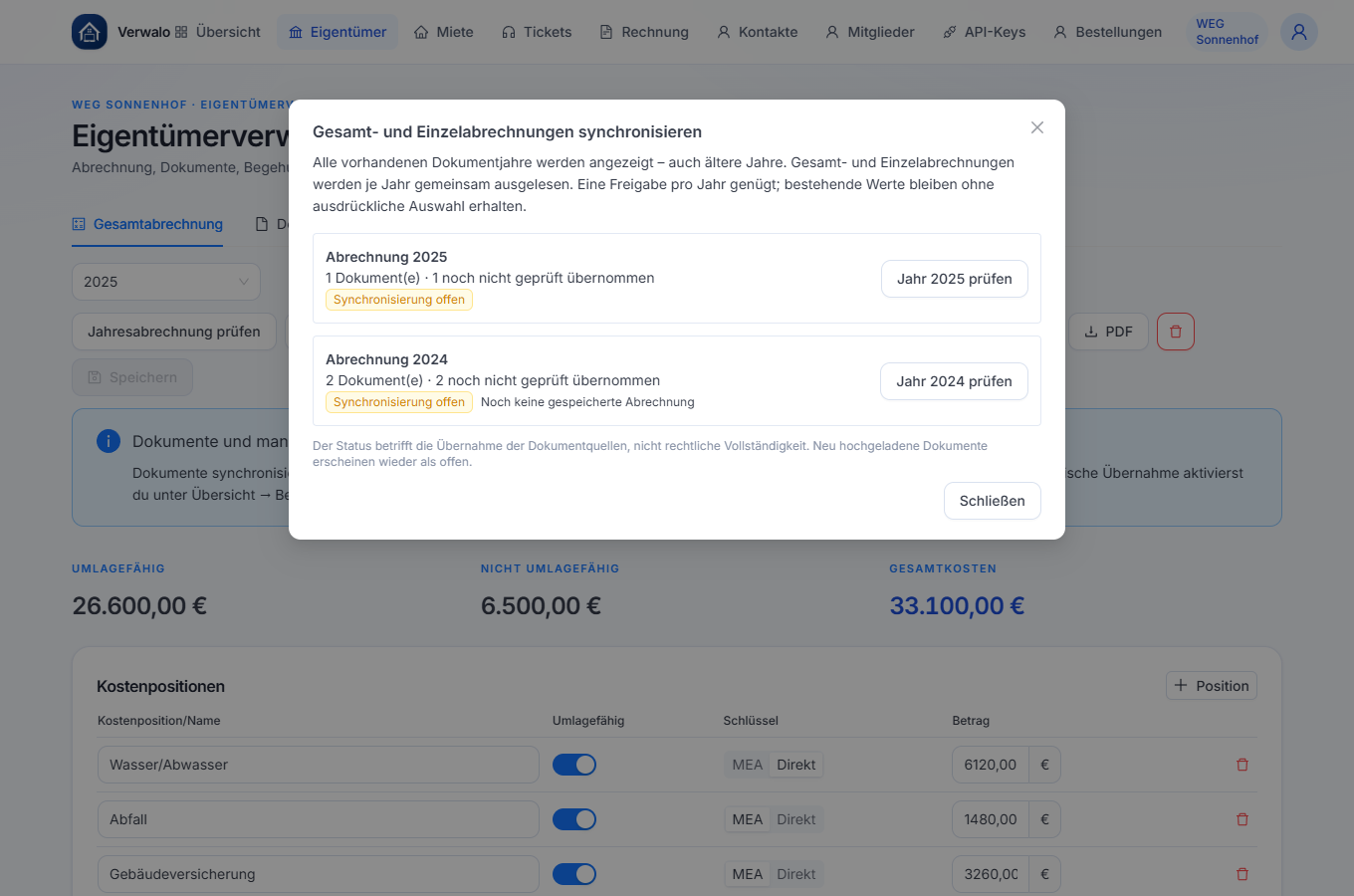Edit the Wasser/Abwasser name field
Image resolution: width=1354 pixels, height=896 pixels.
[319, 765]
